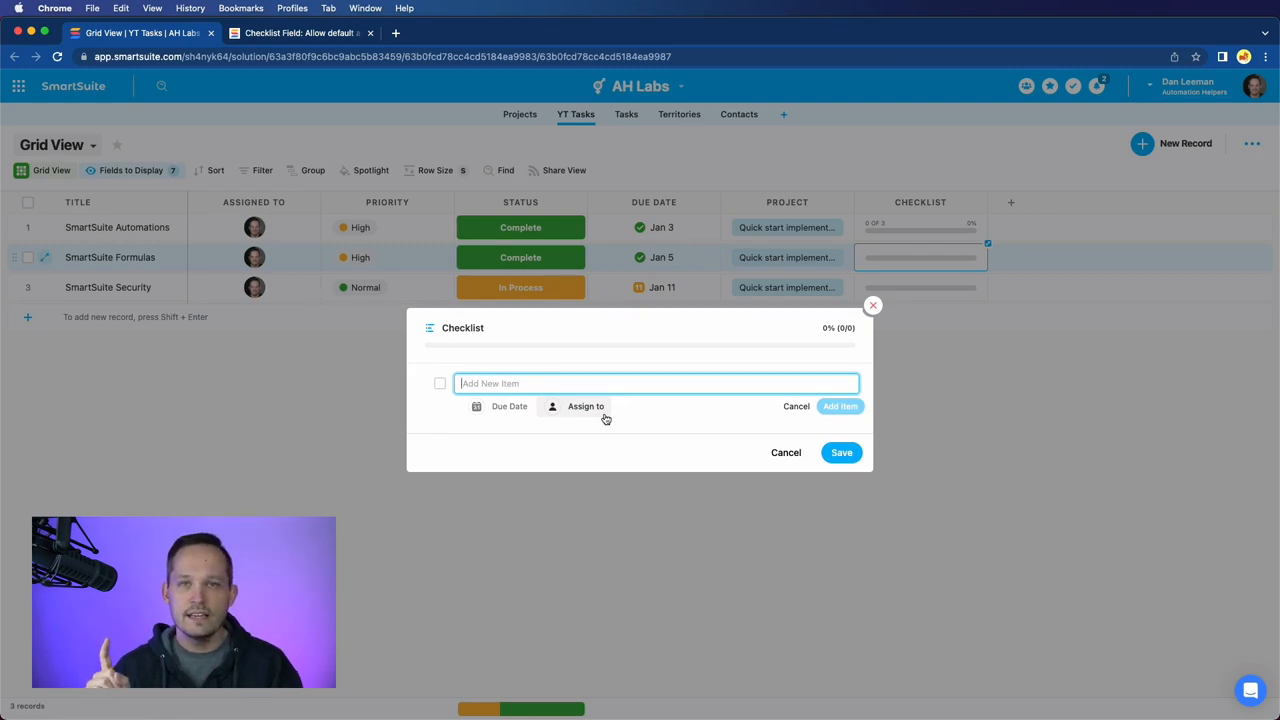Screen dimensions: 1280x720
Task: Add a new column with the plus icon
Action: point(1011,202)
